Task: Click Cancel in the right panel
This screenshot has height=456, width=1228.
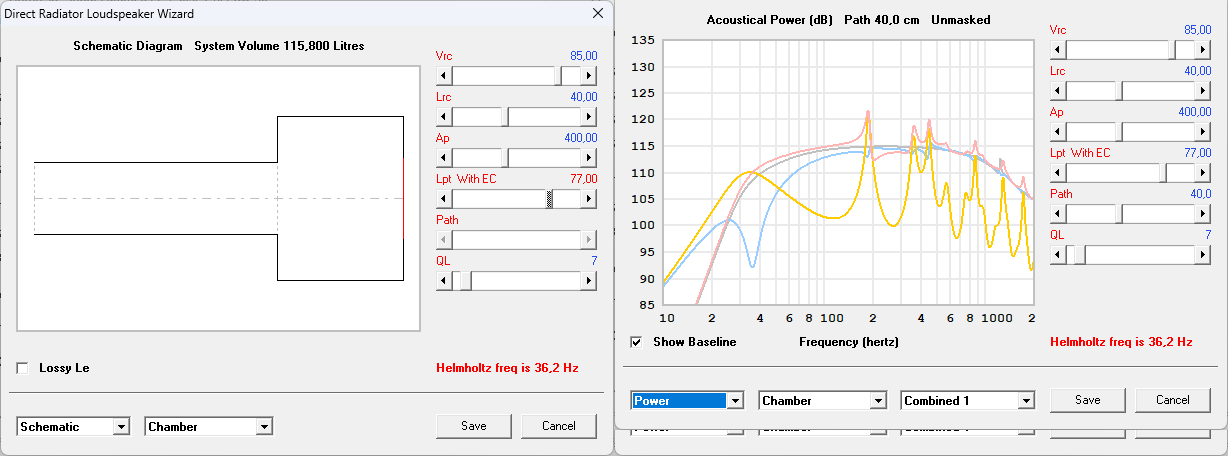Action: click(x=1172, y=400)
